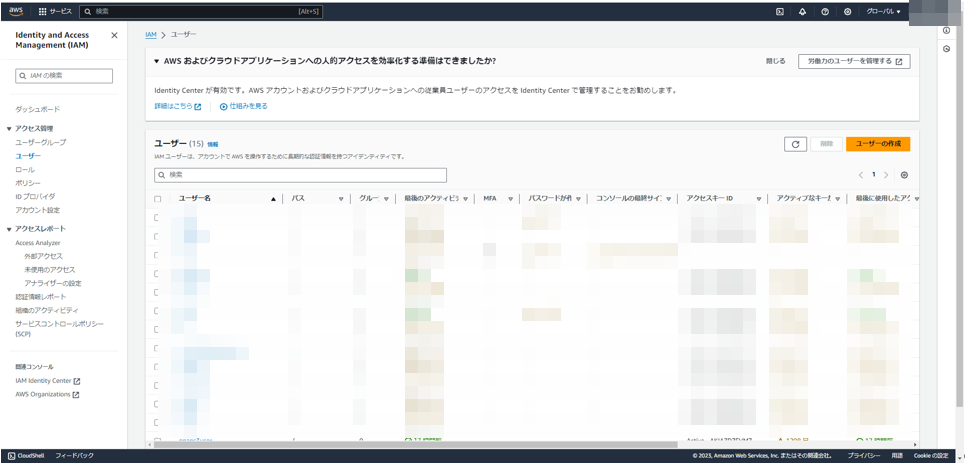965x466 pixels.
Task: Focus the top AWS 検索 search bar
Action: click(x=201, y=12)
